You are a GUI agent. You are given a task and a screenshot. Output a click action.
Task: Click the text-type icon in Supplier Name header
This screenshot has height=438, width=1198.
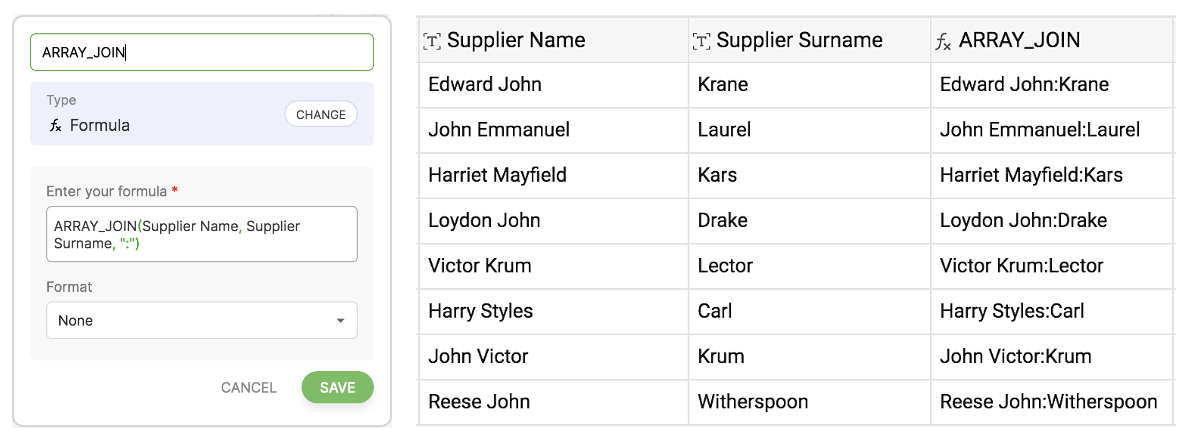432,41
